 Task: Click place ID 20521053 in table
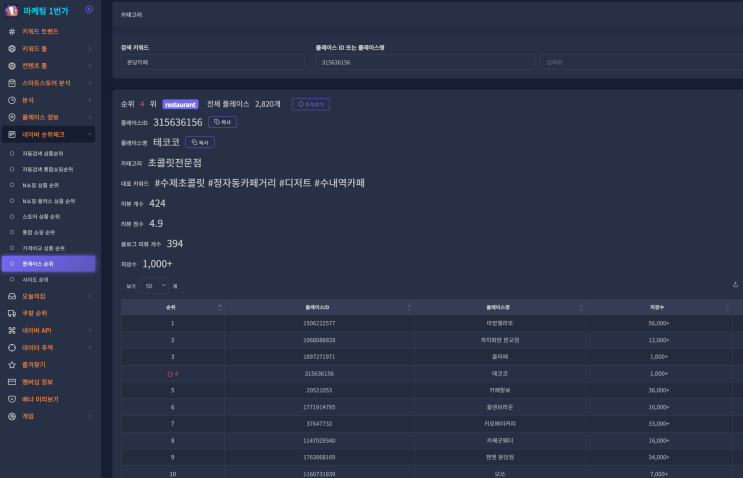coord(319,390)
